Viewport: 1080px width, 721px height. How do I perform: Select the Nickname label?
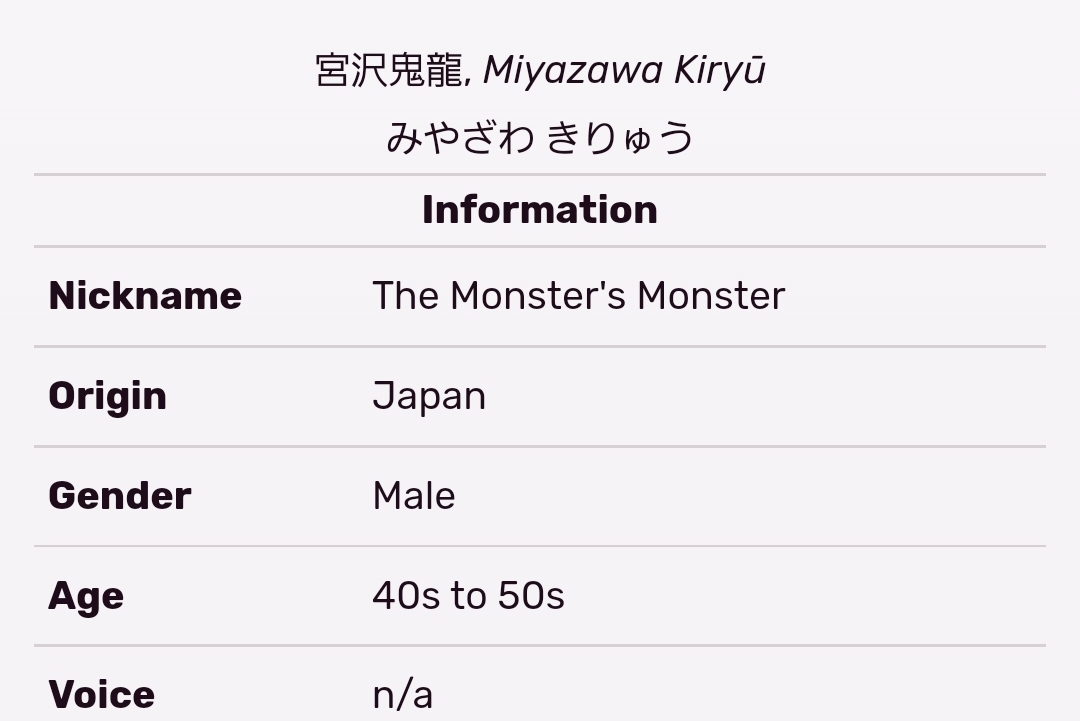tap(145, 296)
